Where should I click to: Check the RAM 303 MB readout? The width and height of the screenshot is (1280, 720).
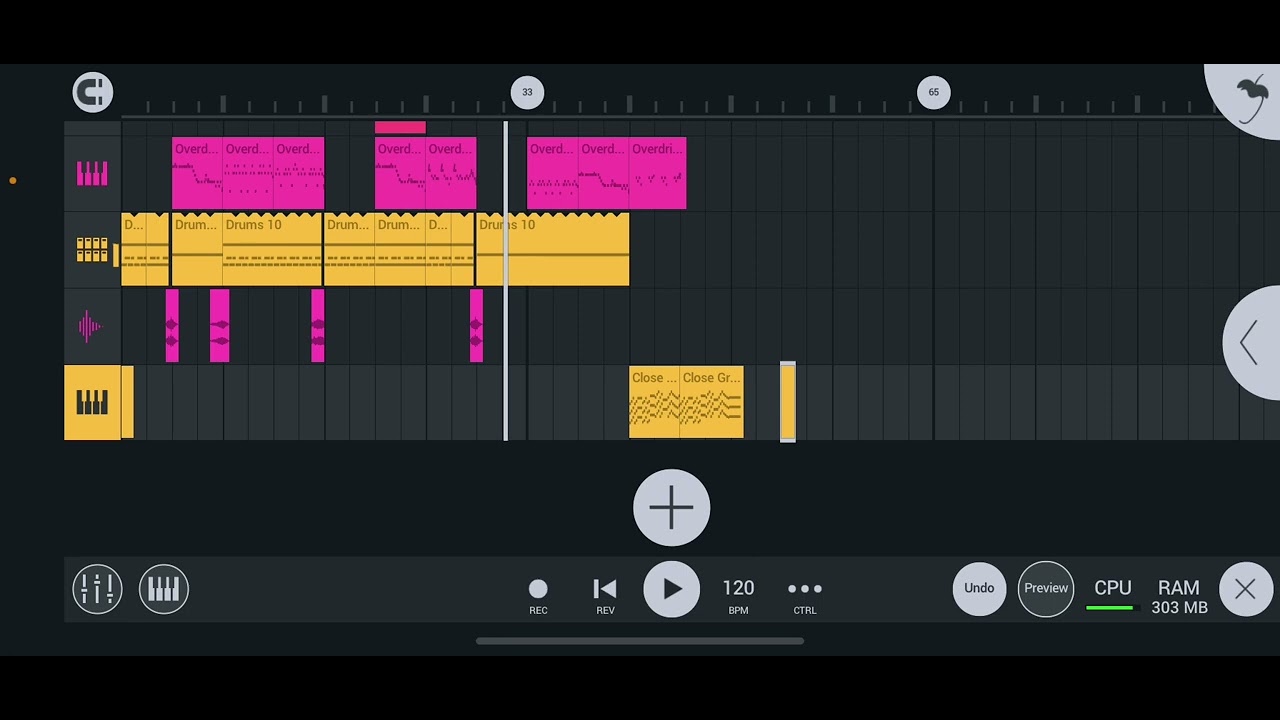point(1179,596)
